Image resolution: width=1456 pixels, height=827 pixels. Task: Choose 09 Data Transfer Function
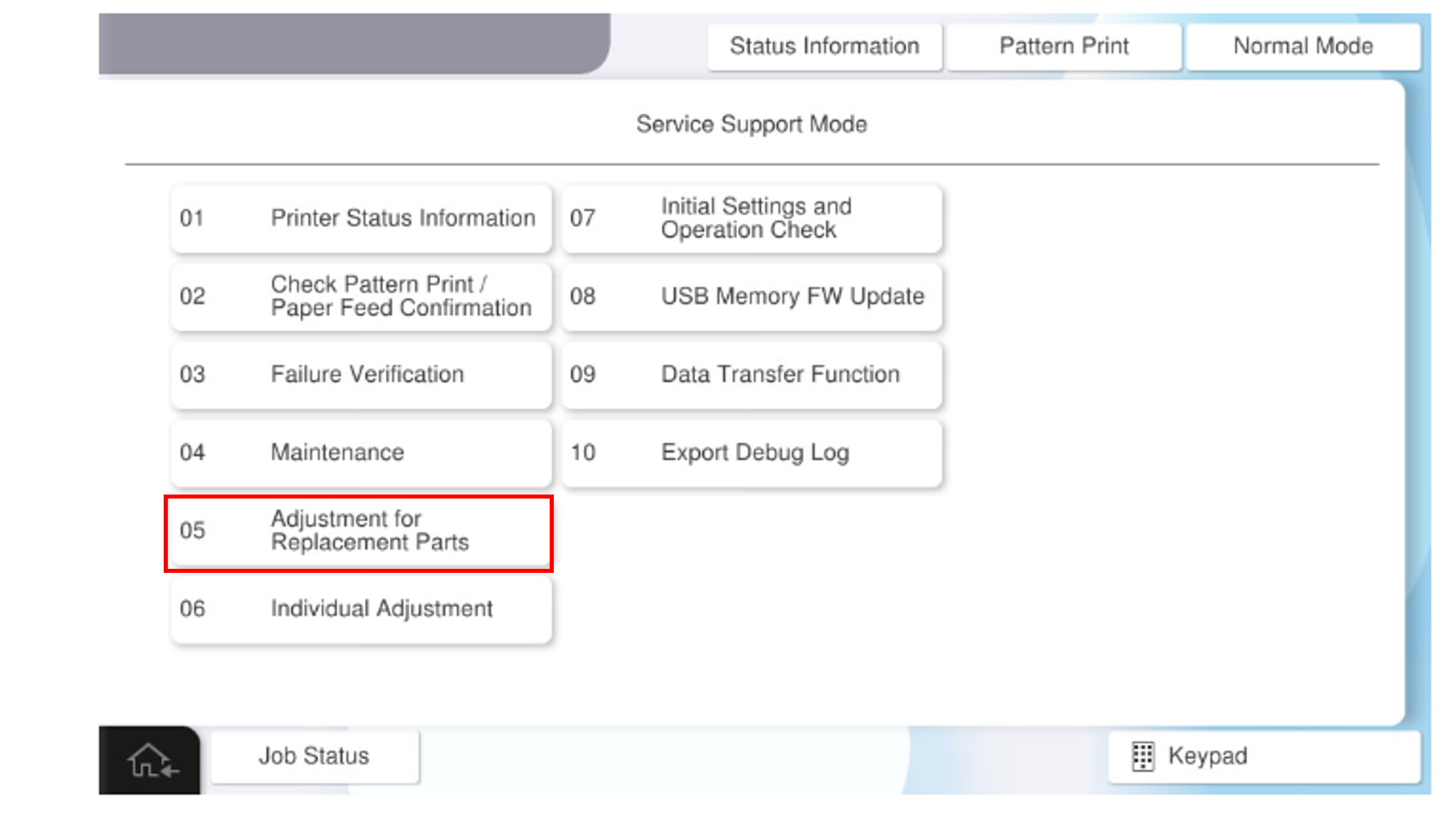coord(751,375)
